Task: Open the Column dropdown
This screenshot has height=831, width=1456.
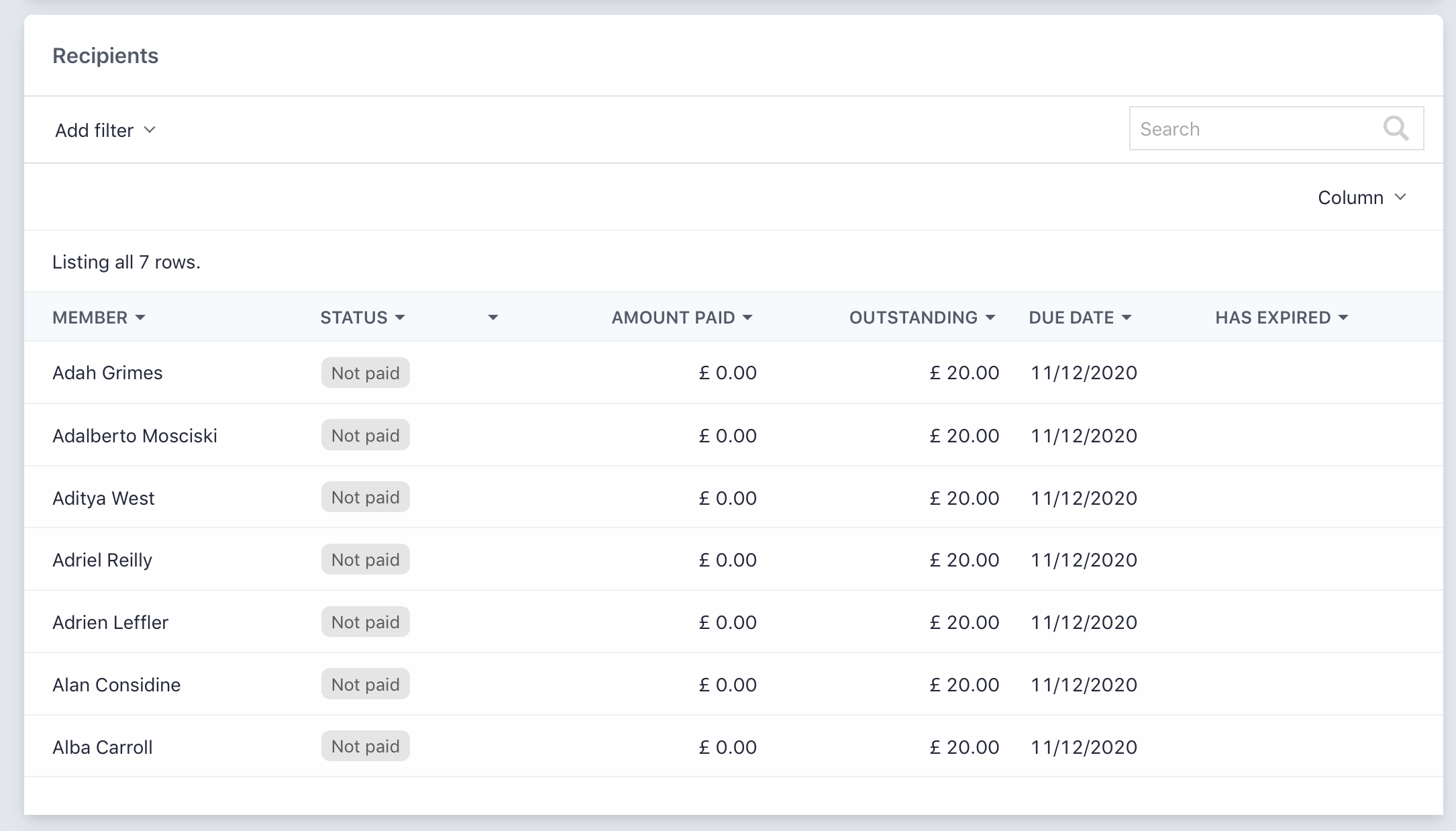Action: pos(1361,197)
